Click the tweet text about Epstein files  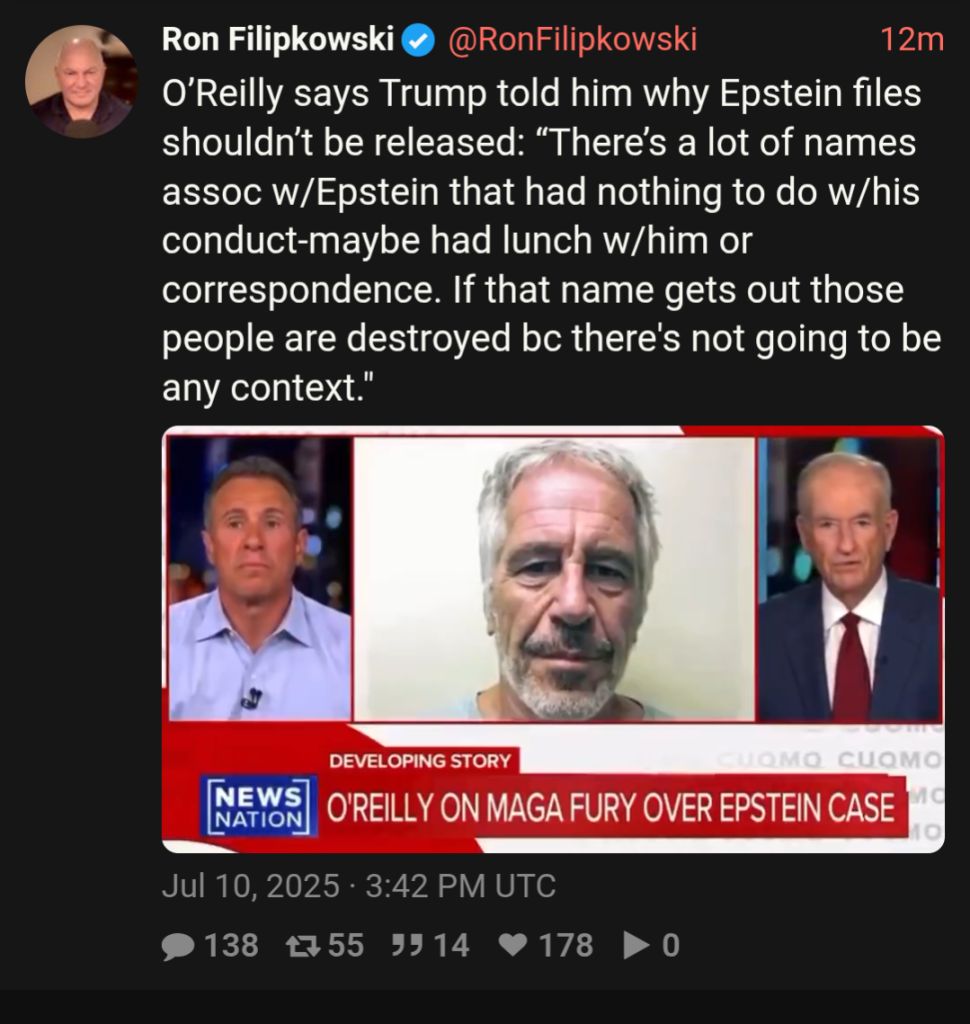coord(553,240)
